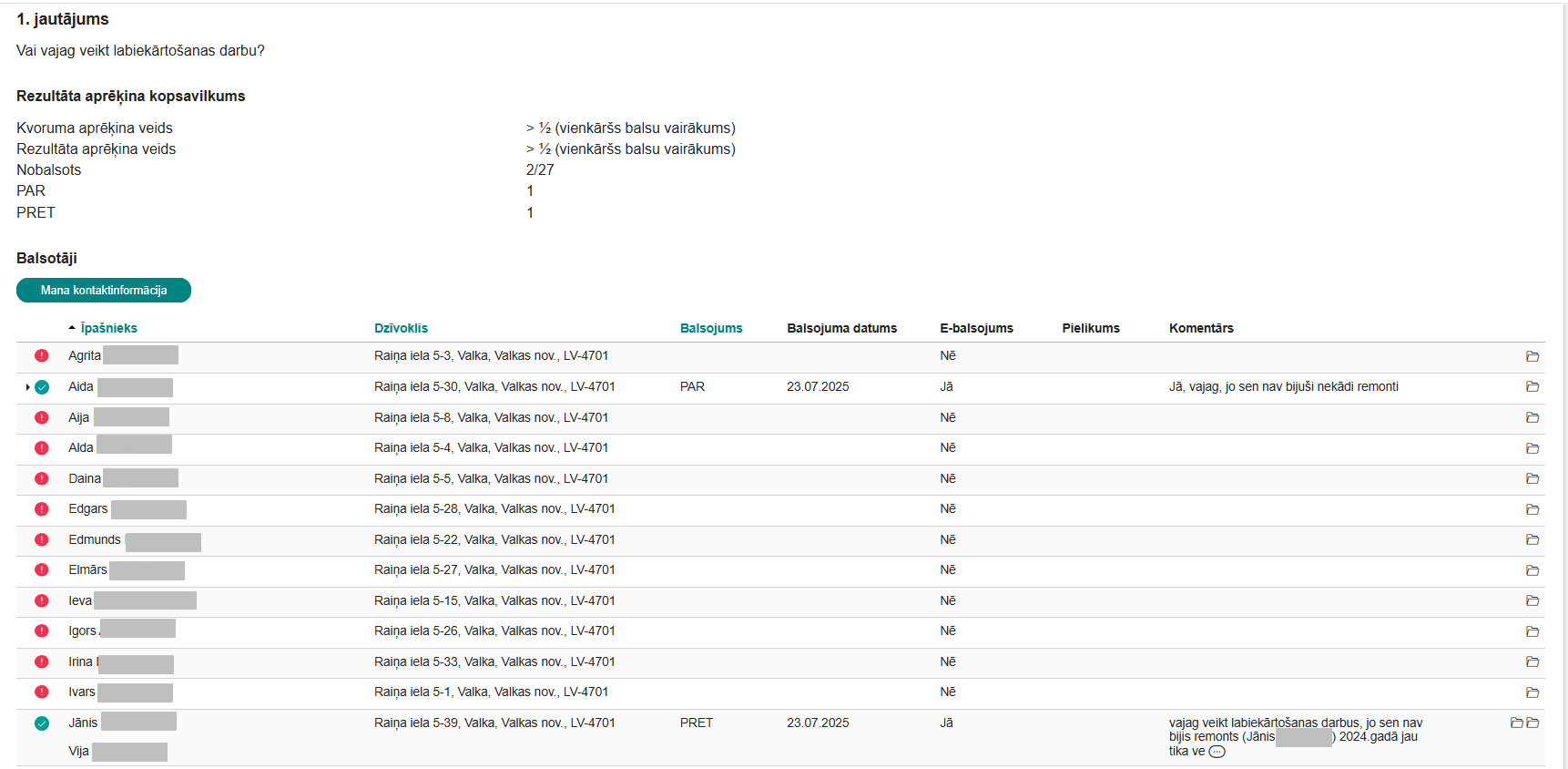Open folder icon in Agrita's row
The image size is (1568, 769).
click(1532, 356)
